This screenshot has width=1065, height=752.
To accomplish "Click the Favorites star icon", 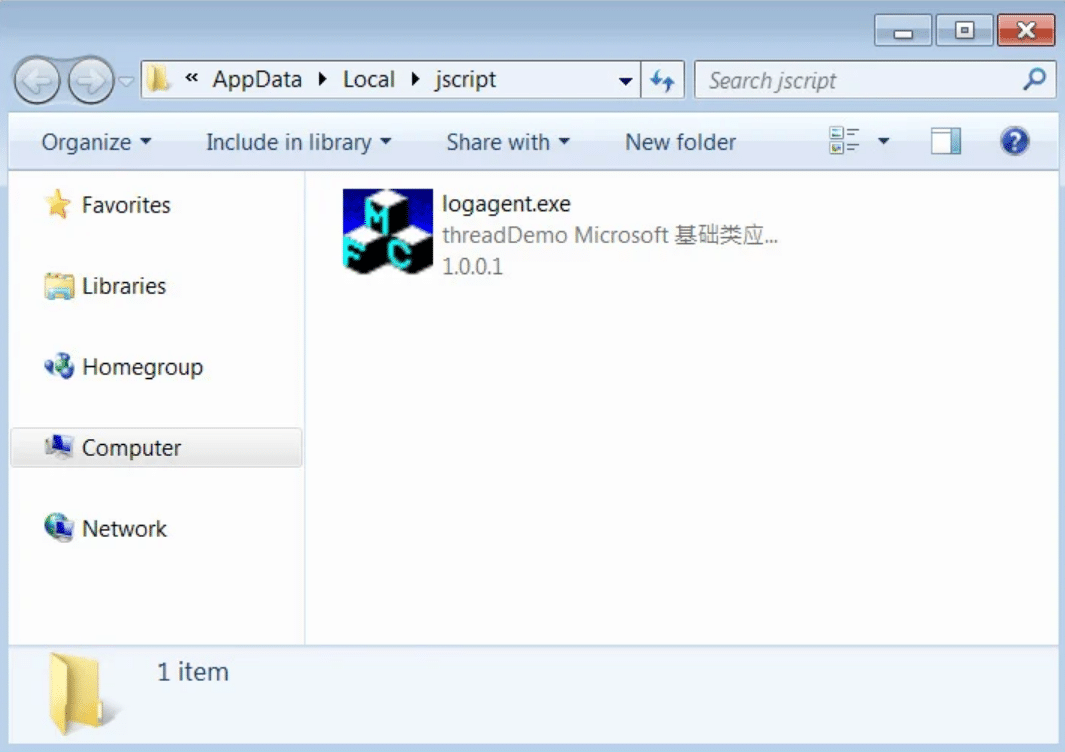I will click(58, 204).
